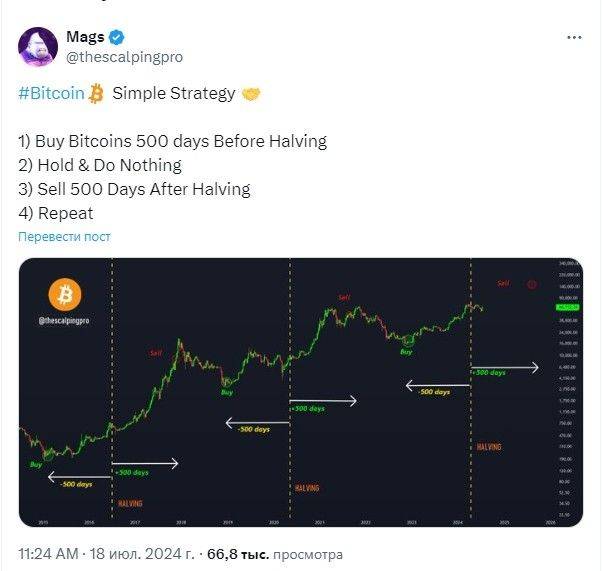Click the red circle icon beside top-right Sell
The width and height of the screenshot is (602, 571).
[x=531, y=284]
